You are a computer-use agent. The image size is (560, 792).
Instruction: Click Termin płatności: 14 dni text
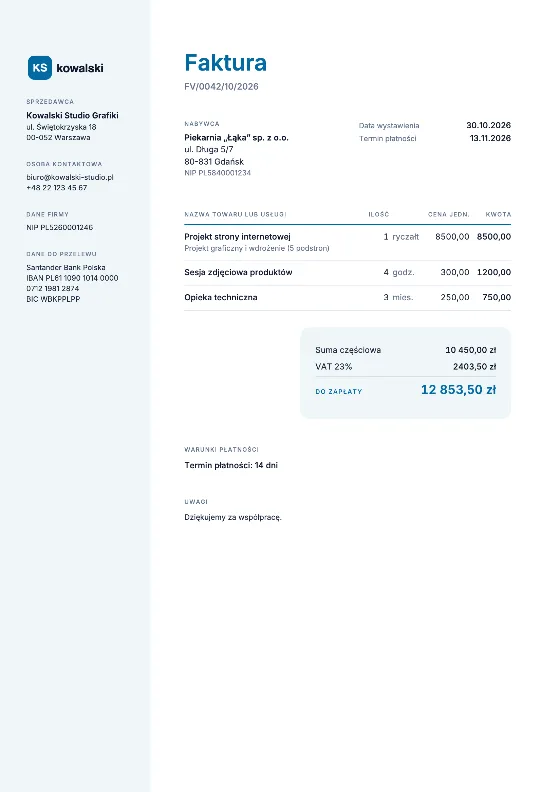[231, 465]
